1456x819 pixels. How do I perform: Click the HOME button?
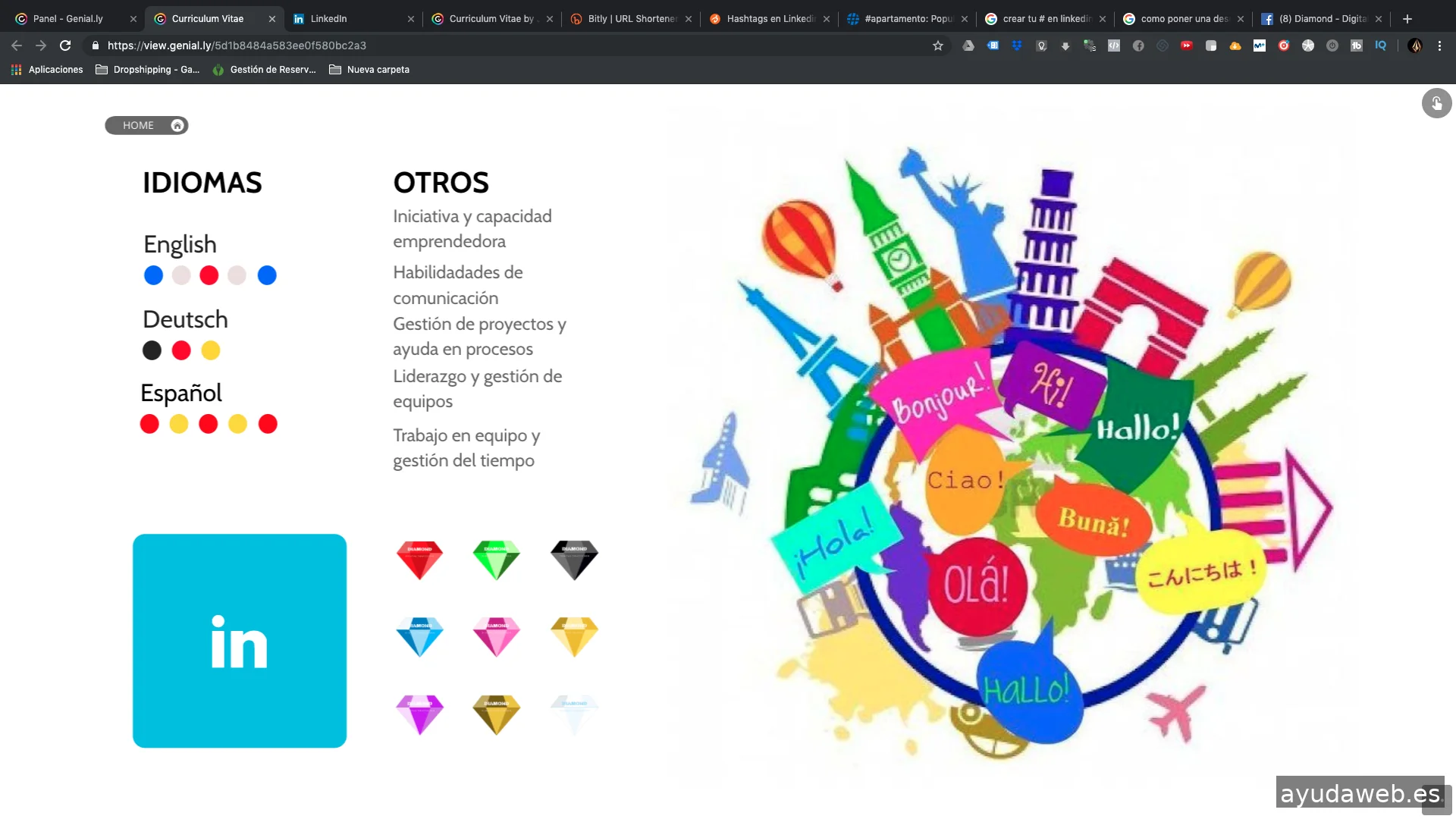click(146, 125)
